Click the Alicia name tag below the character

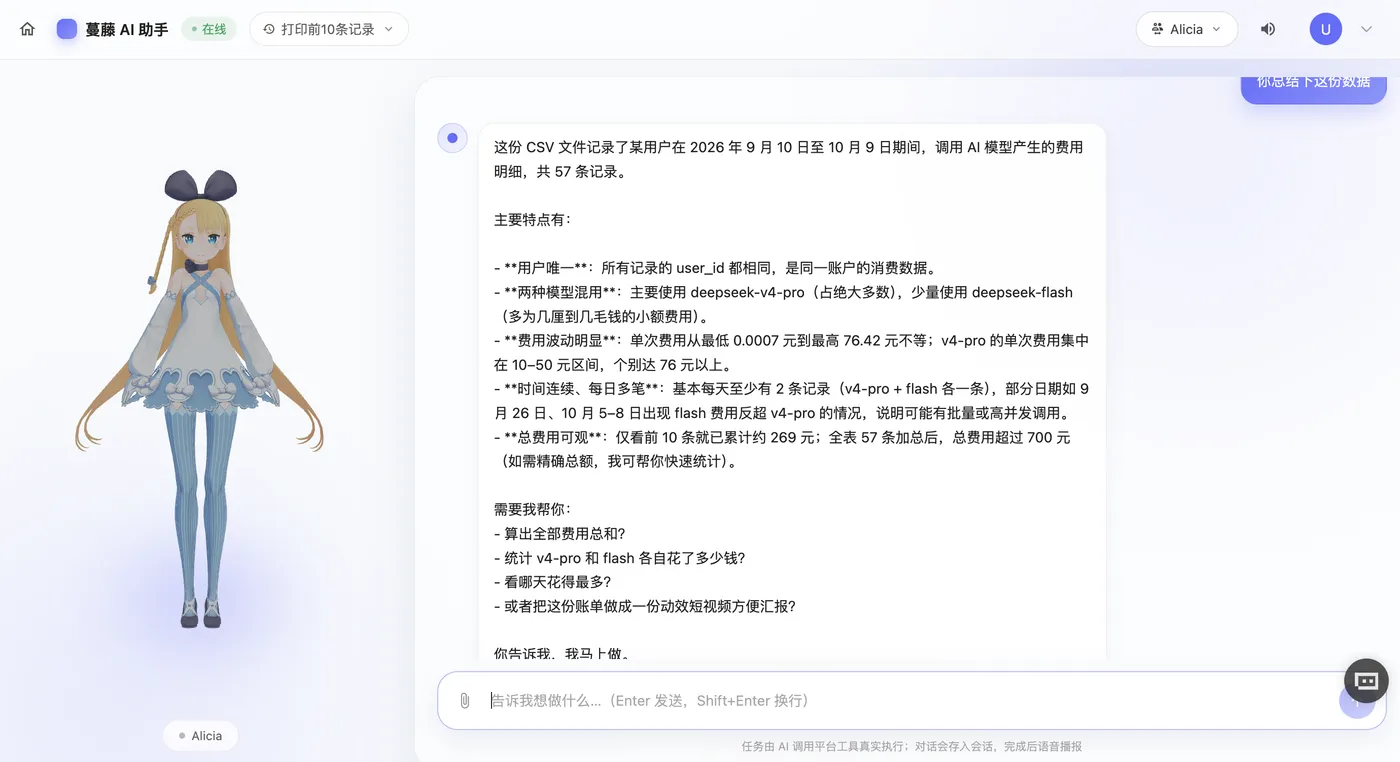[200, 736]
